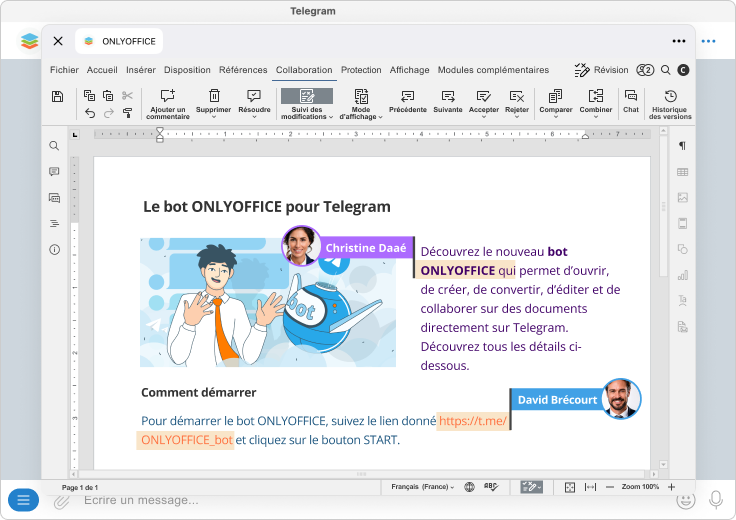
Task: Expand the Comparer dropdown
Action: click(x=556, y=117)
